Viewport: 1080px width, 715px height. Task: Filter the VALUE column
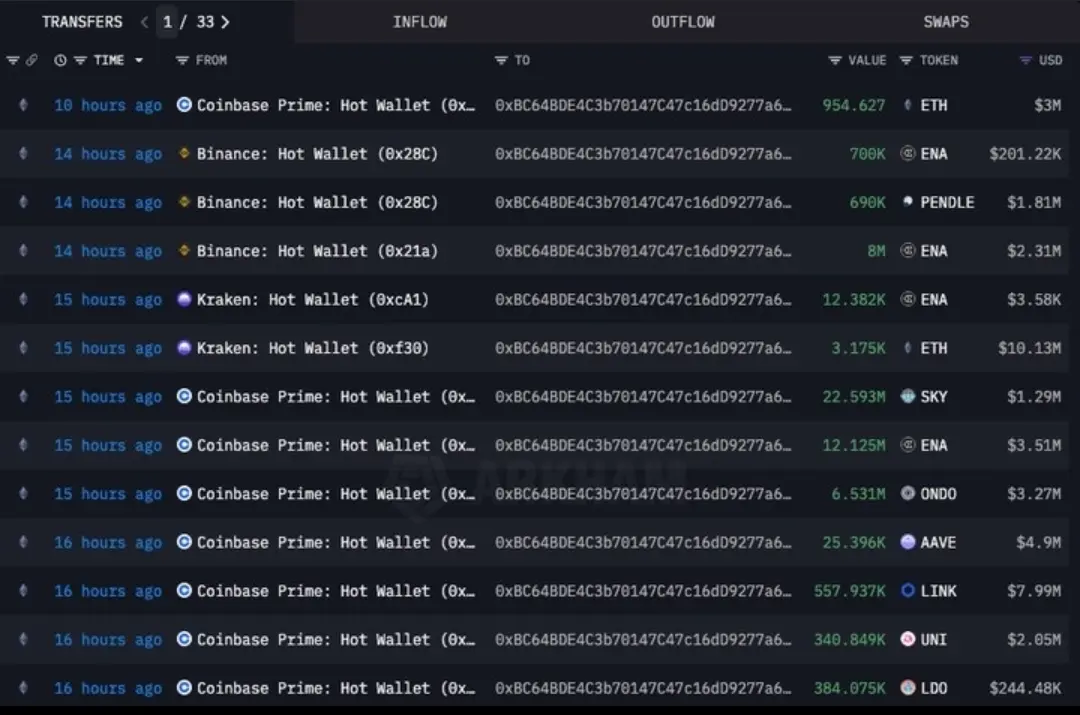[x=835, y=61]
